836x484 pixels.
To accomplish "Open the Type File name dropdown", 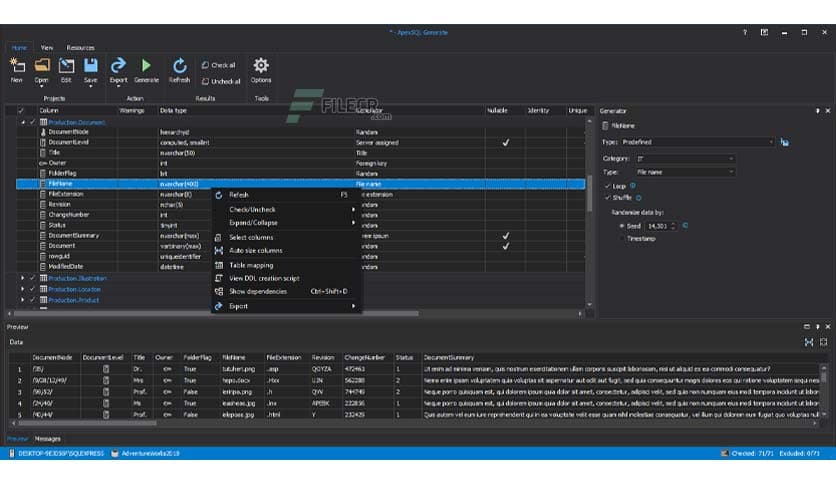I will click(x=685, y=172).
